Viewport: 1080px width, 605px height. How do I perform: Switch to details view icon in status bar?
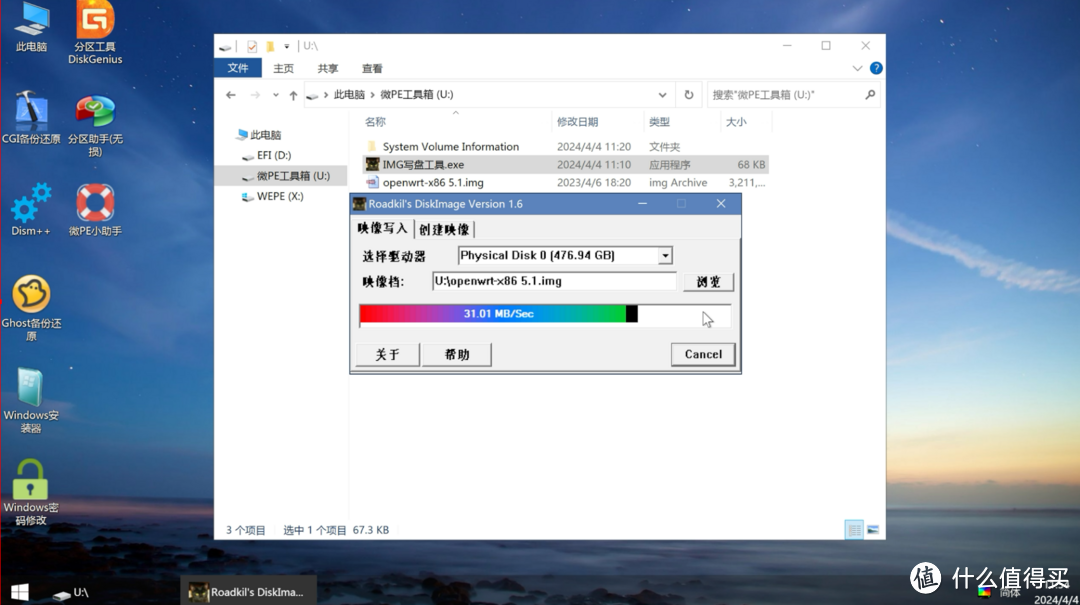coord(854,530)
